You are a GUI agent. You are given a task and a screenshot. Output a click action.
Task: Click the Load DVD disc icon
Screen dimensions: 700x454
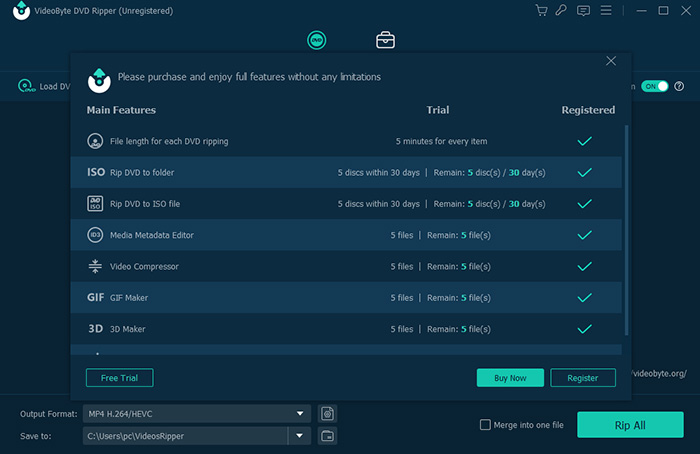26,86
